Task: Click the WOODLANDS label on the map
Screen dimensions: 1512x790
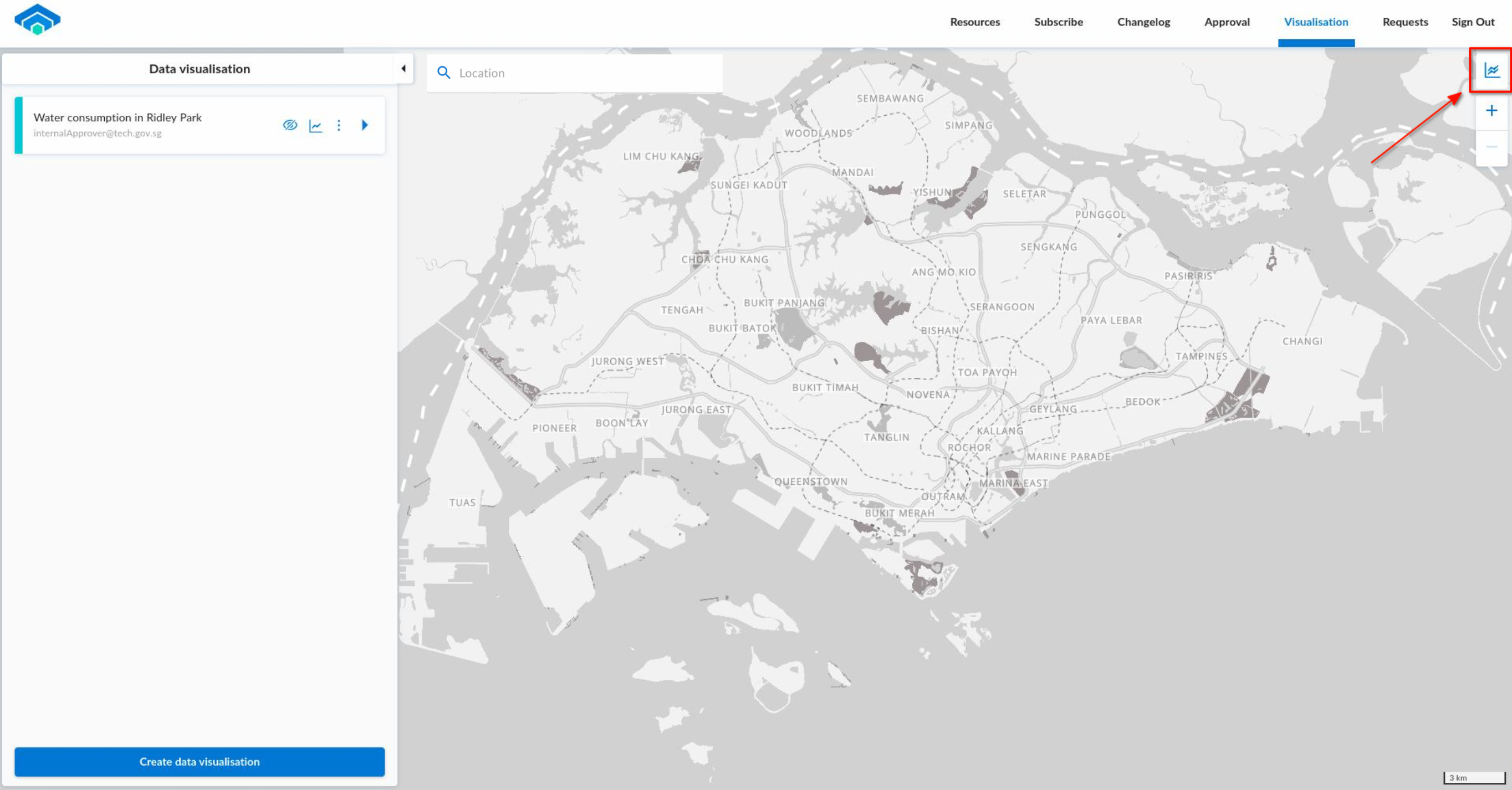Action: point(818,133)
